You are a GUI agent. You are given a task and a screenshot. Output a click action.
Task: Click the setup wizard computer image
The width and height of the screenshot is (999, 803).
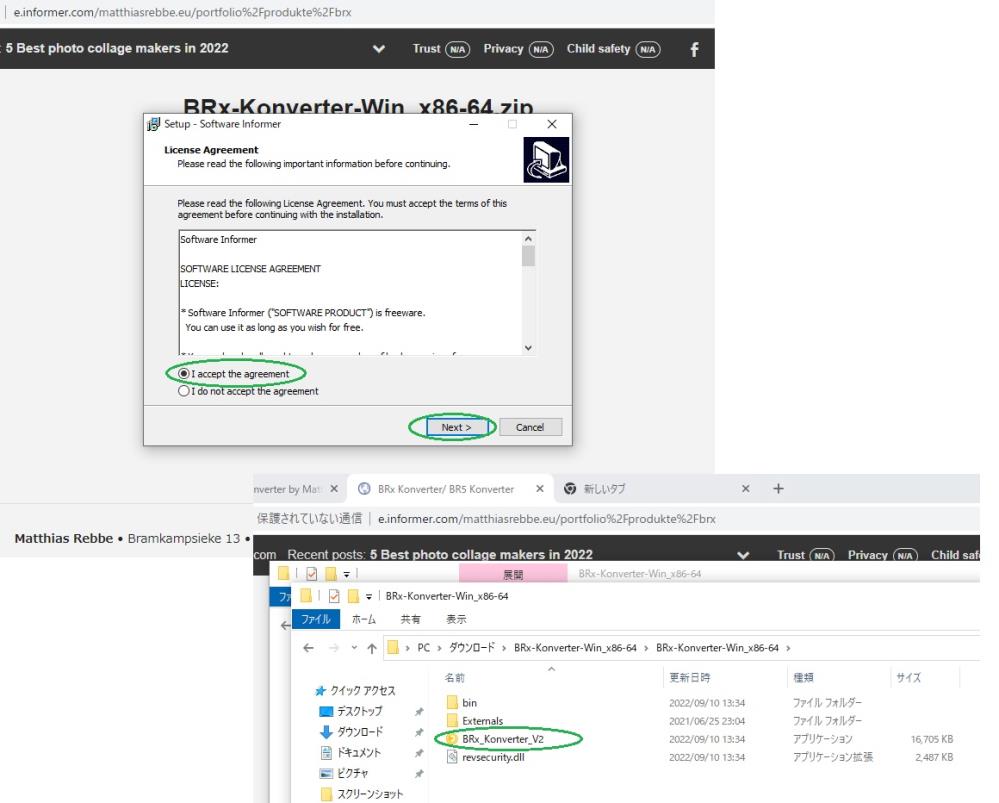click(x=546, y=160)
